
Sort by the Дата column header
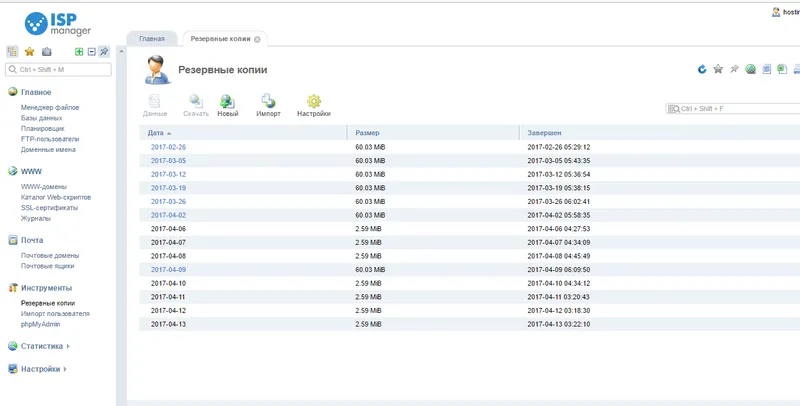click(243, 133)
